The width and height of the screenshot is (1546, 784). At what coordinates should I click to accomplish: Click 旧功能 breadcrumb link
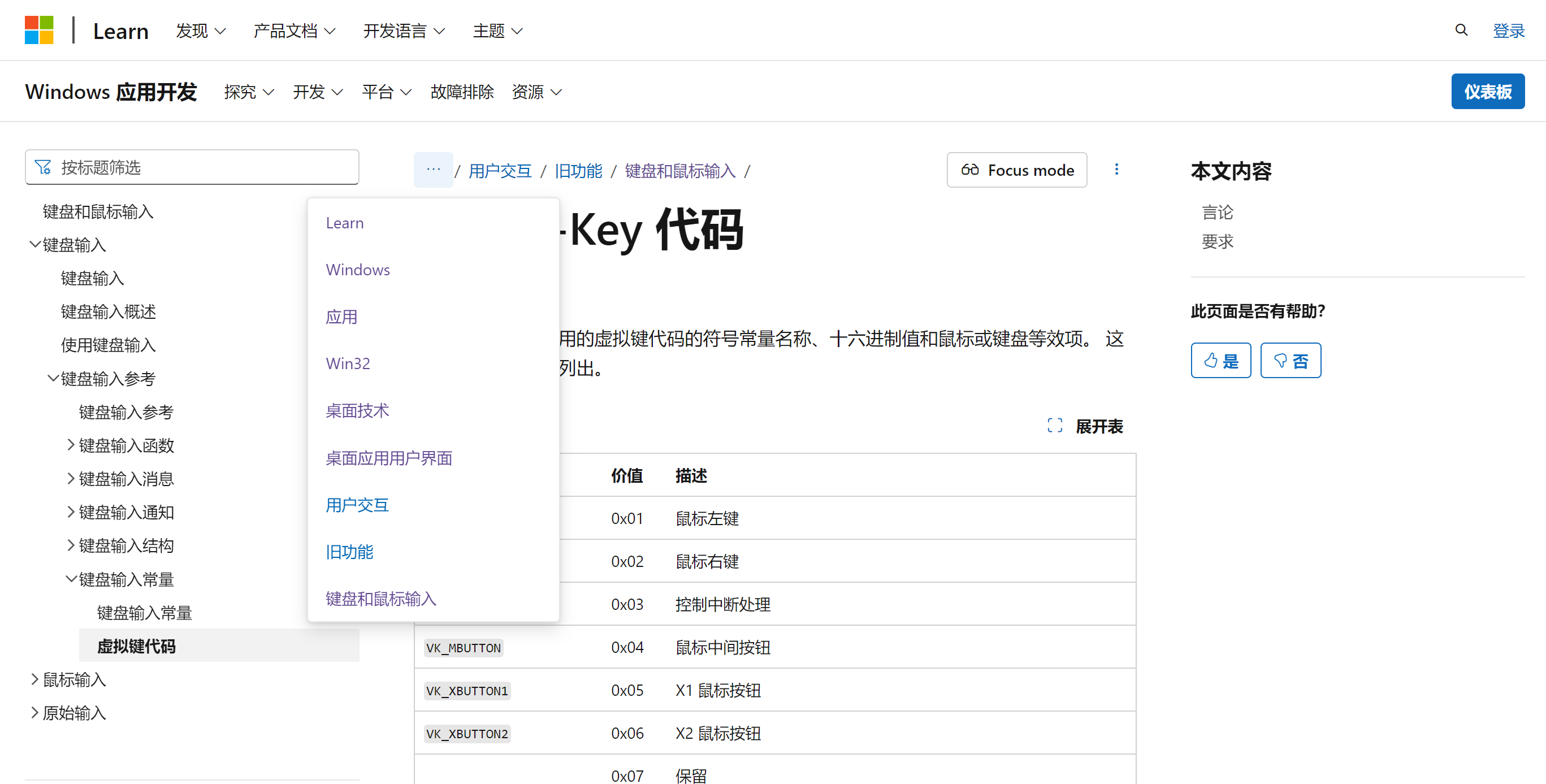point(578,171)
